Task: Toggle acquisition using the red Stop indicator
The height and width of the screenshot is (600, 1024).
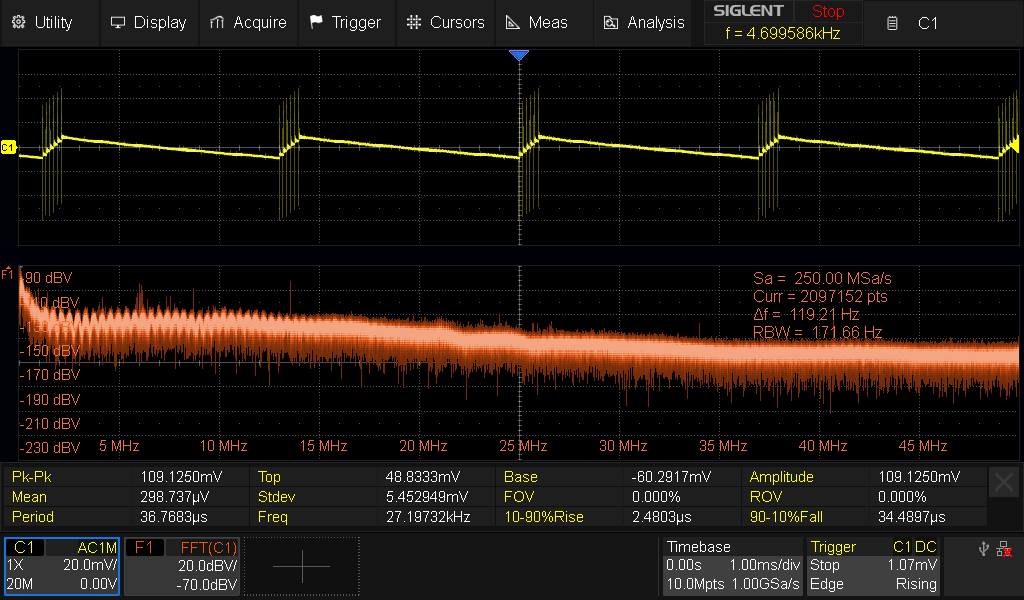Action: [x=827, y=12]
